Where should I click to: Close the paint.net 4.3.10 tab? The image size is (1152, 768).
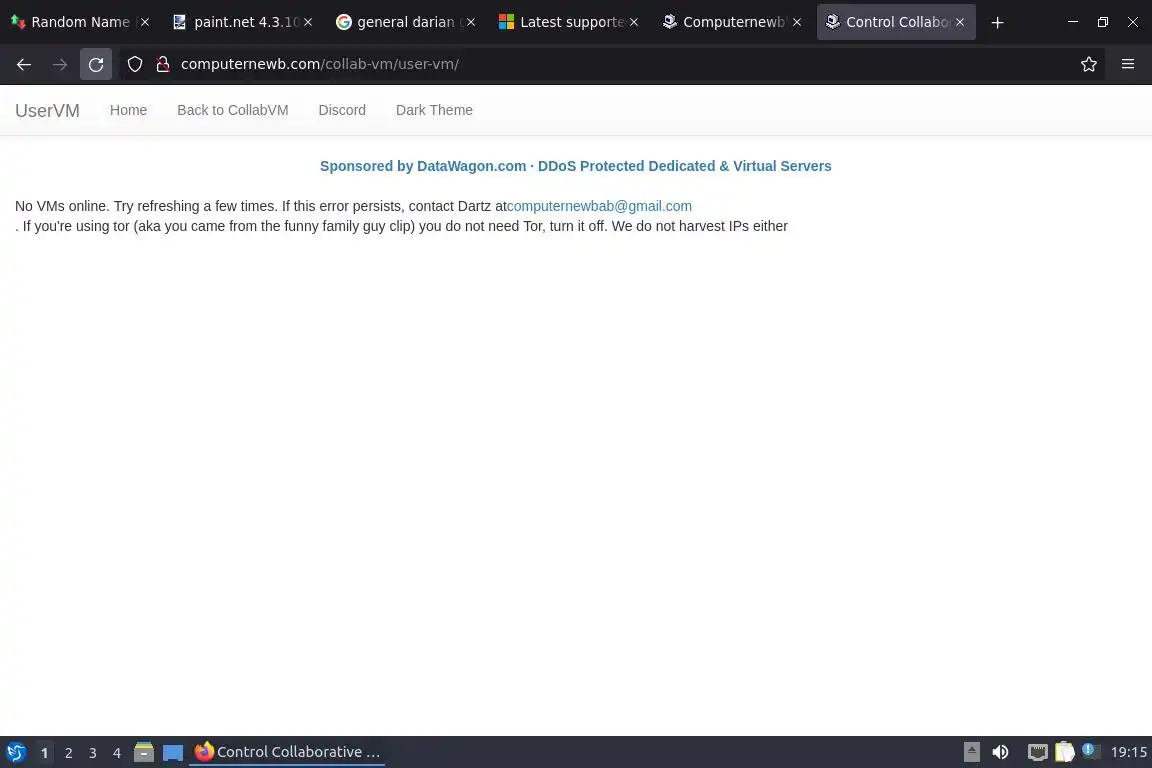click(308, 22)
